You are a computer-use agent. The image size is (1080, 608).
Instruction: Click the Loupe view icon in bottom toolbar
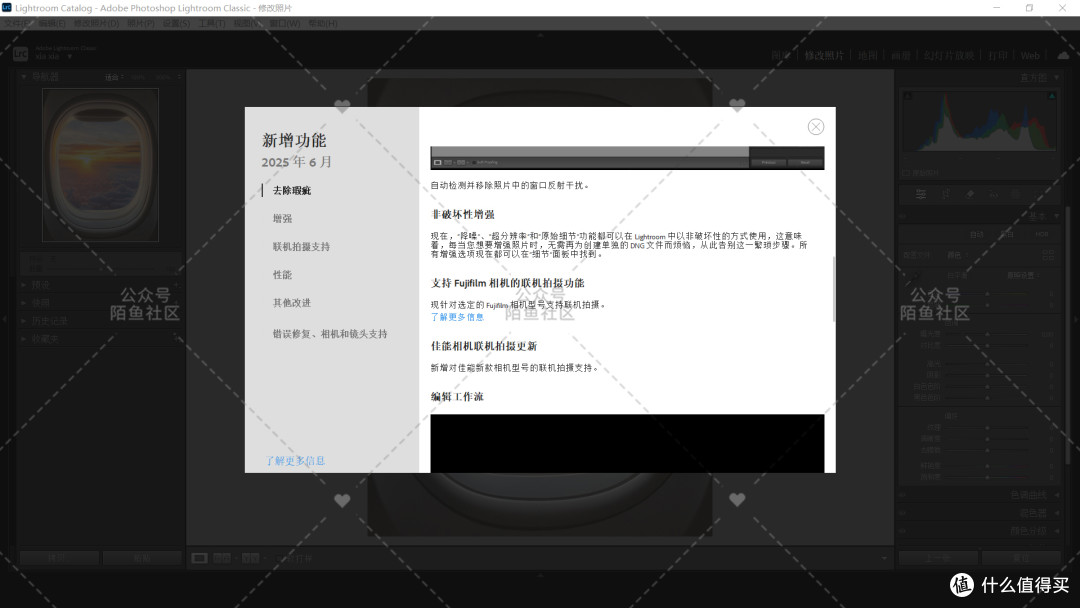point(200,558)
